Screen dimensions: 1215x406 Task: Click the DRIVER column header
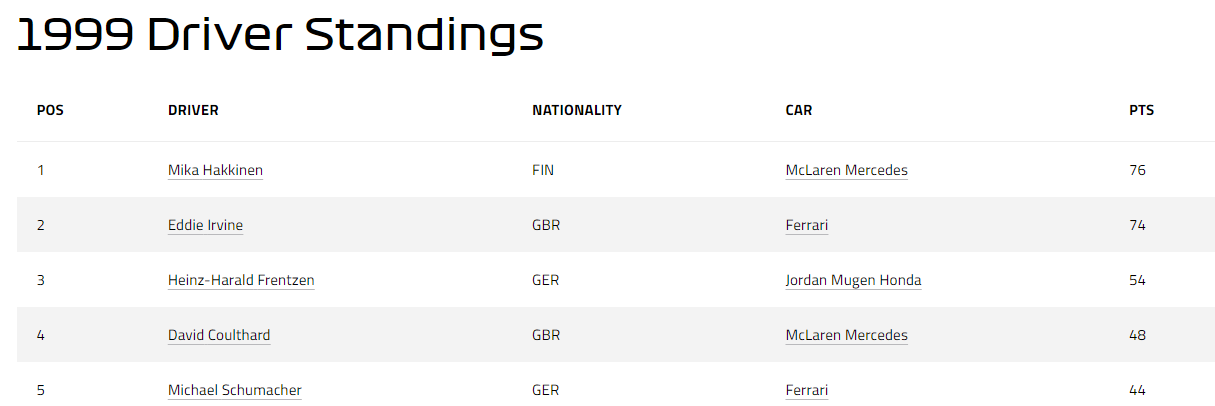[193, 110]
